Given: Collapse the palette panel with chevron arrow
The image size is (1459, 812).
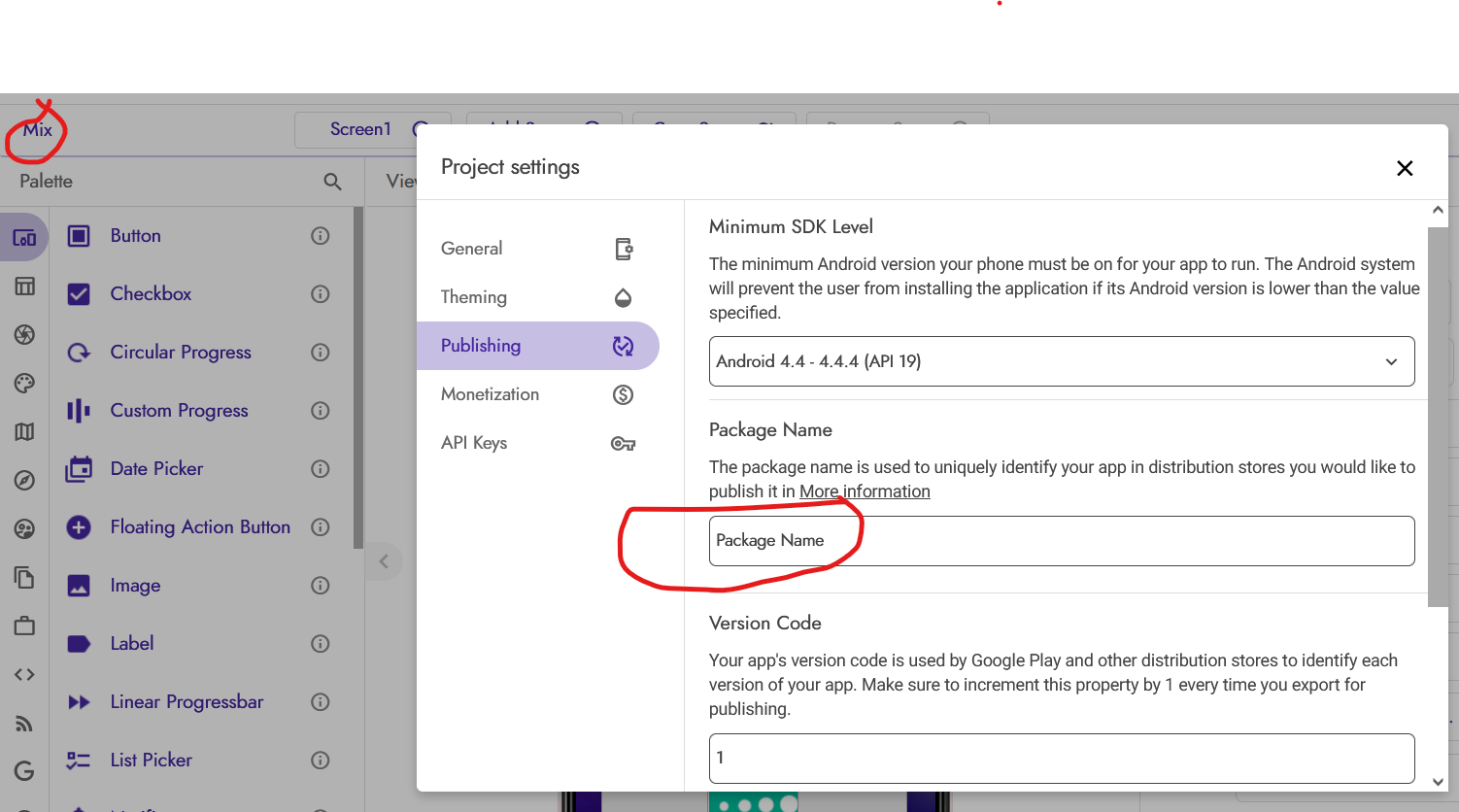Looking at the screenshot, I should (x=384, y=561).
